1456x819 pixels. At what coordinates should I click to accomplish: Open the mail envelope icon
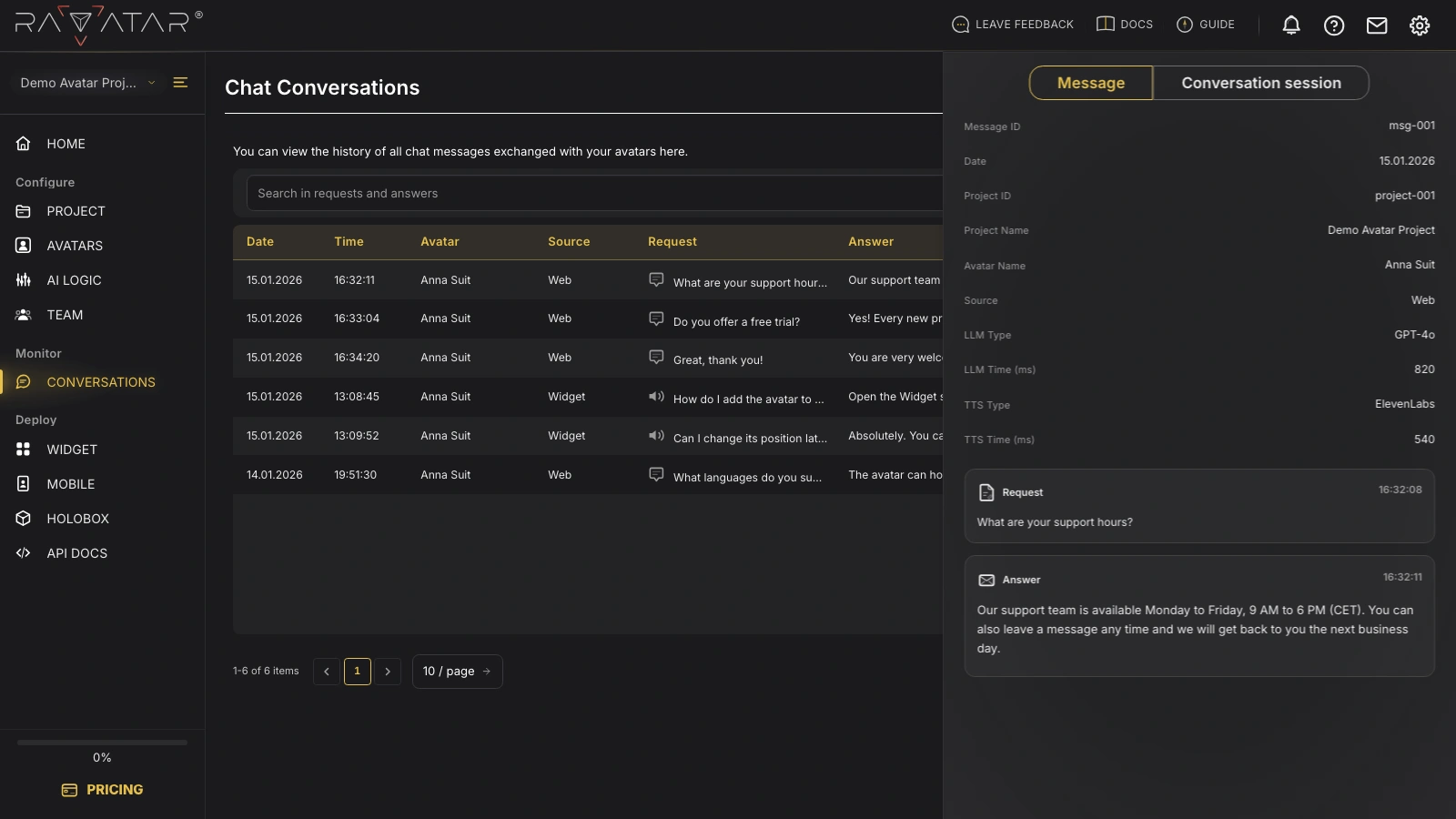[x=1377, y=25]
